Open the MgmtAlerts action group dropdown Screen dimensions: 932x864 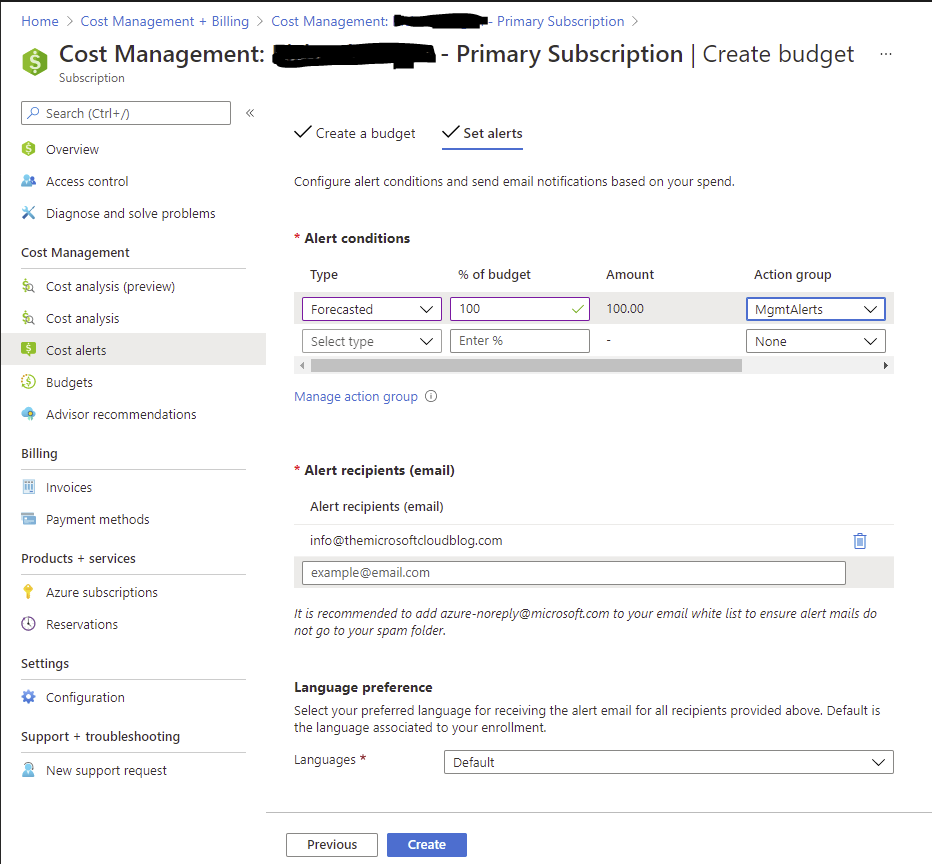pos(815,309)
